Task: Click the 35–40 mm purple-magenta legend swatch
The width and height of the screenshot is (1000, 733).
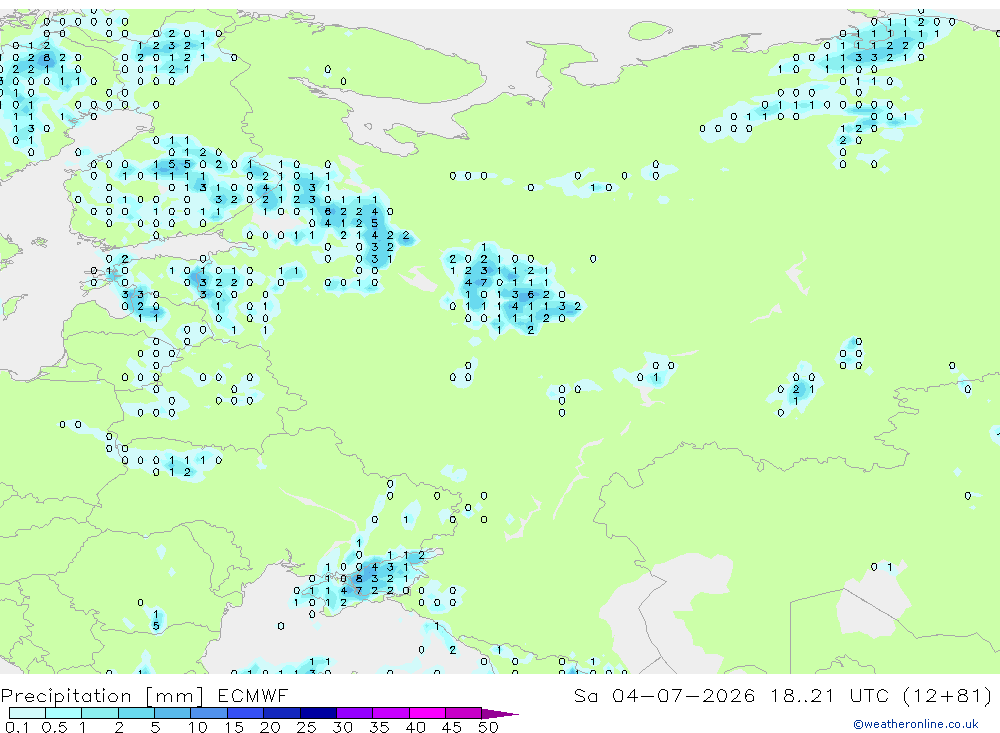Action: click(391, 713)
